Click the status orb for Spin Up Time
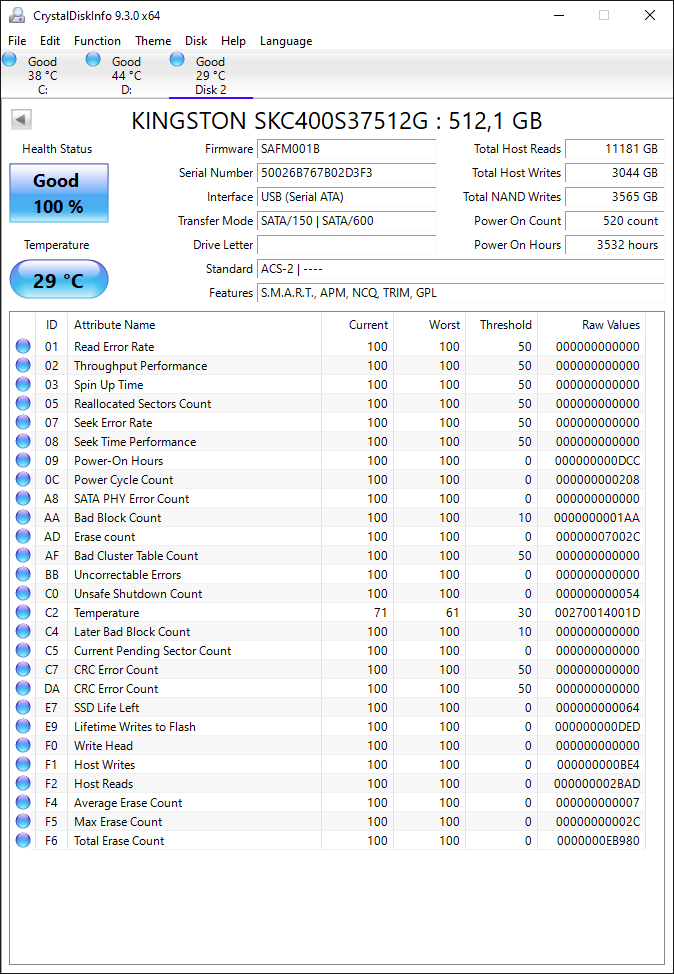674x974 pixels. [23, 385]
